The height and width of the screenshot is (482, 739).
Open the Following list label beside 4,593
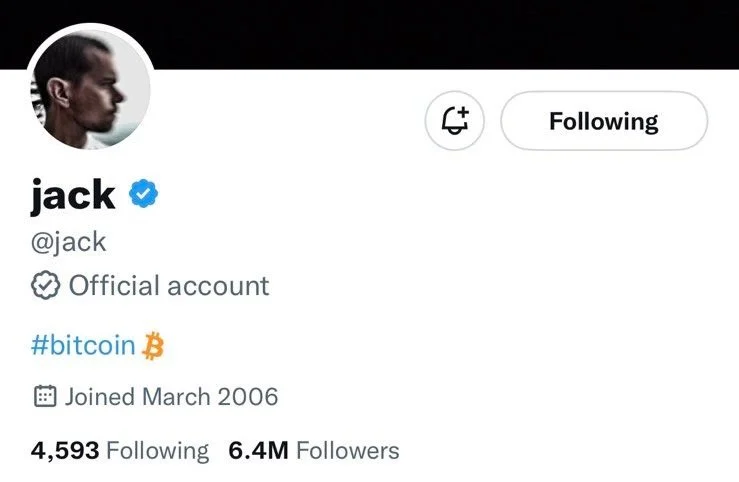[x=157, y=451]
